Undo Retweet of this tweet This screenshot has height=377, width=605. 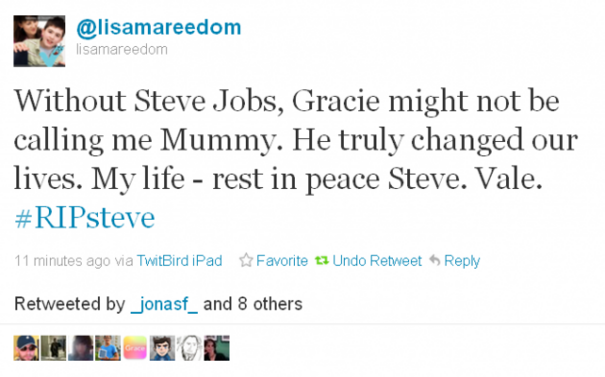click(x=377, y=260)
